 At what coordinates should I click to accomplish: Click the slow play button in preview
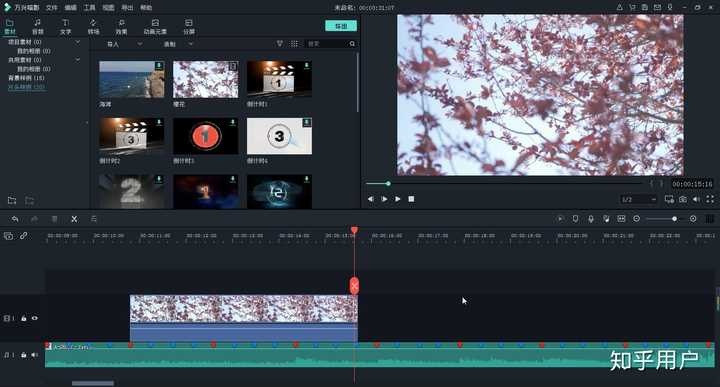pyautogui.click(x=384, y=199)
